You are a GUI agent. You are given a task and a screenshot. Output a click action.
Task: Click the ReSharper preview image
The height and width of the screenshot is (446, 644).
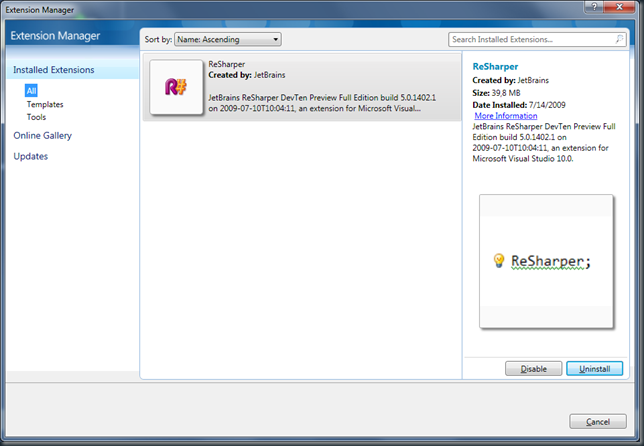546,261
